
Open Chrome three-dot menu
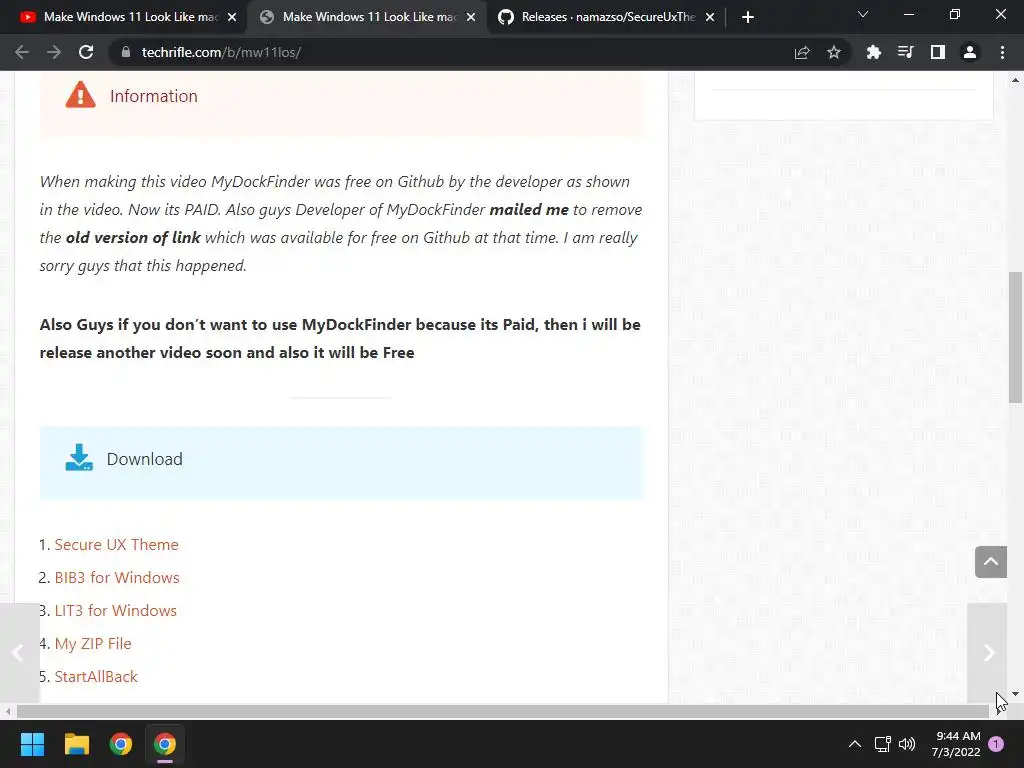(x=1002, y=52)
